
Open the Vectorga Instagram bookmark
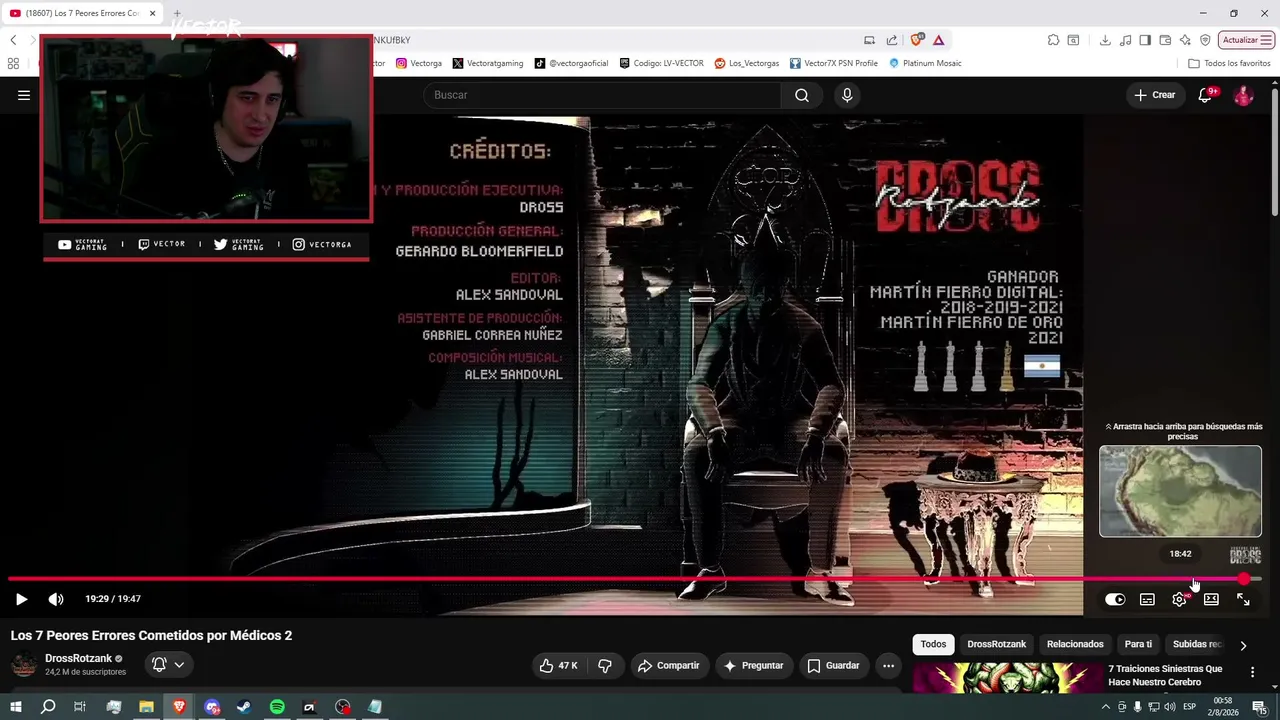point(419,63)
